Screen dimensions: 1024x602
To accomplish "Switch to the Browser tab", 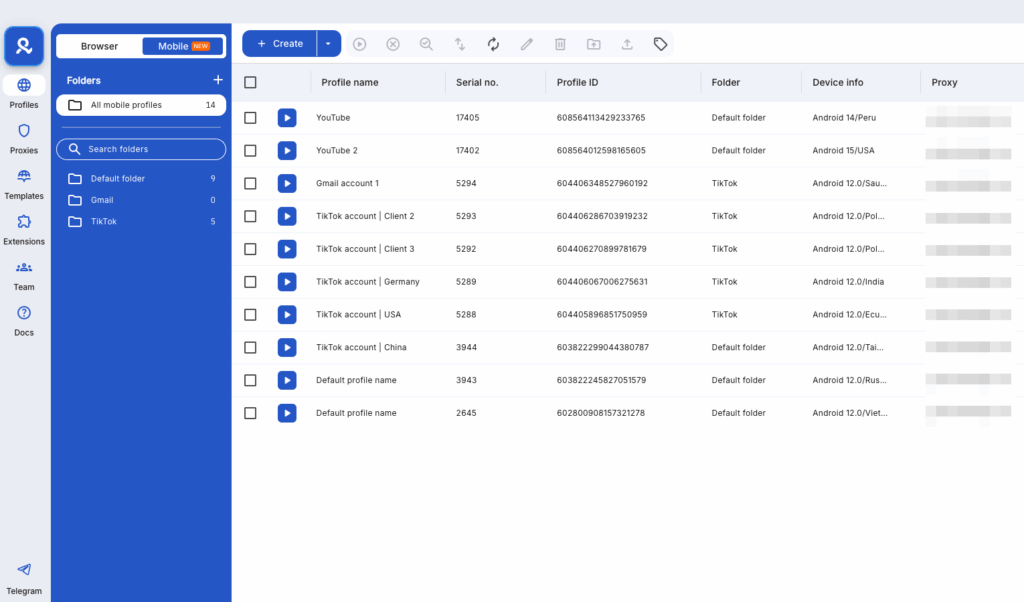I will coord(99,46).
